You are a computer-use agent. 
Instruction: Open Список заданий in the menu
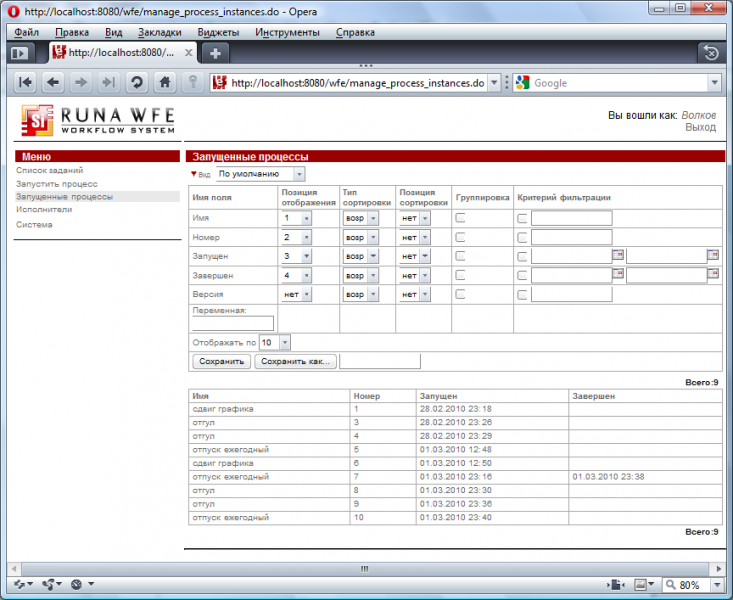coord(50,170)
